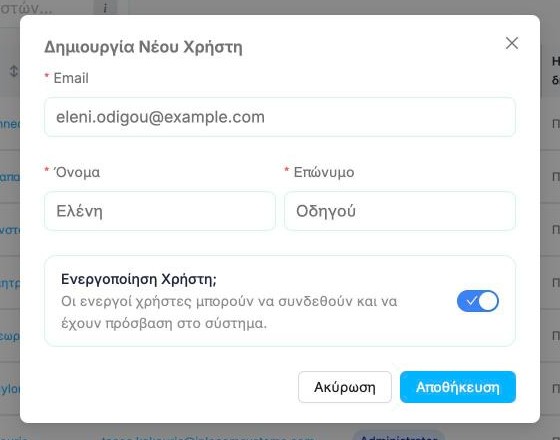Click the Επώνυμο field label
Screen dimensions: 560x440
pyautogui.click(x=324, y=172)
